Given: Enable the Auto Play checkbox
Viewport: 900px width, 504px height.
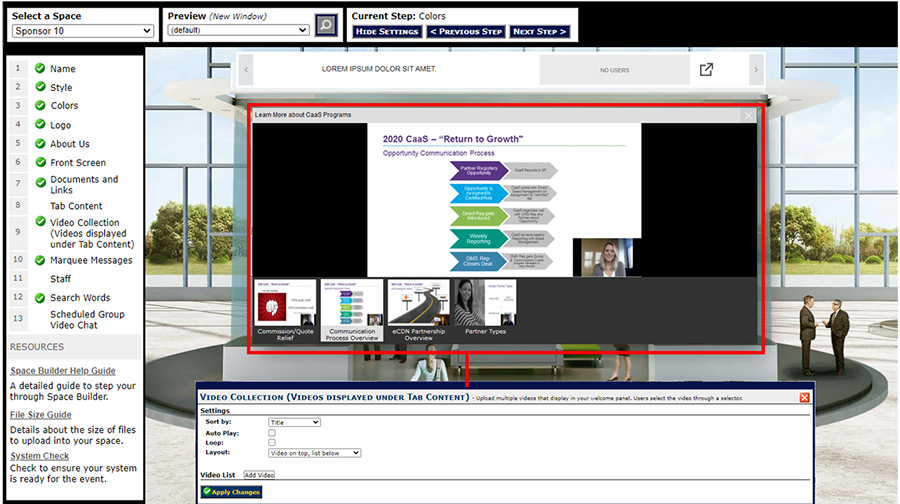Looking at the screenshot, I should (x=272, y=433).
